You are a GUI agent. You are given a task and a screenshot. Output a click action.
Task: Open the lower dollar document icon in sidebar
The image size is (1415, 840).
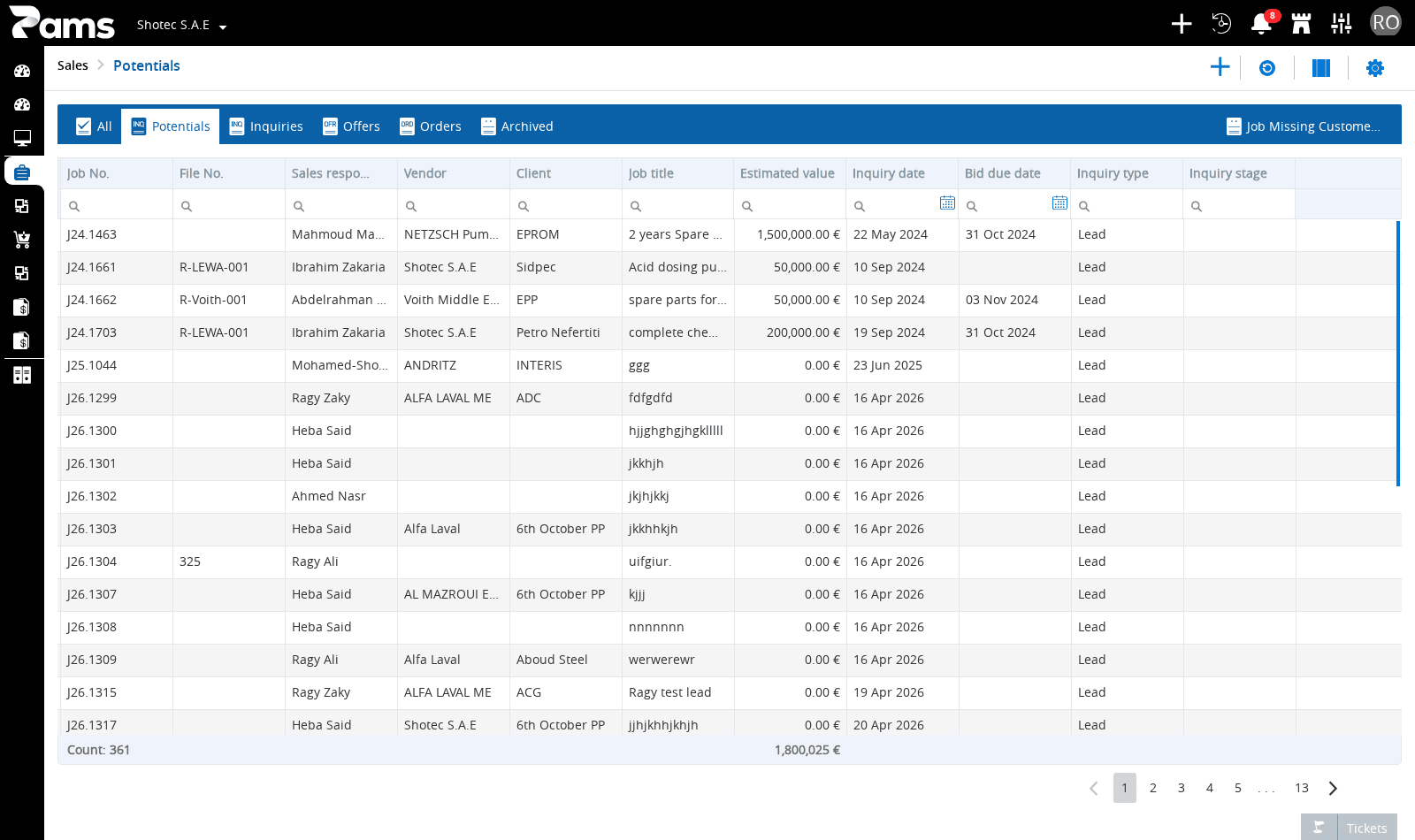click(x=22, y=340)
